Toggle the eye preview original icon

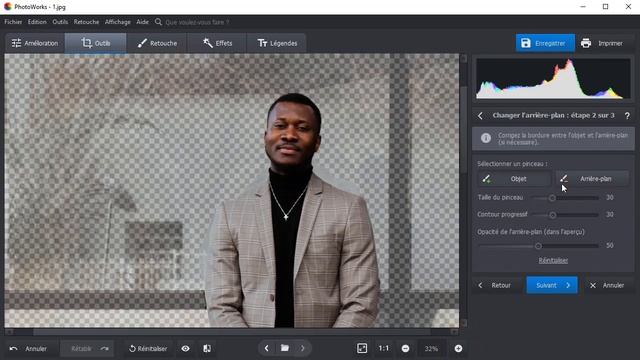(x=185, y=349)
